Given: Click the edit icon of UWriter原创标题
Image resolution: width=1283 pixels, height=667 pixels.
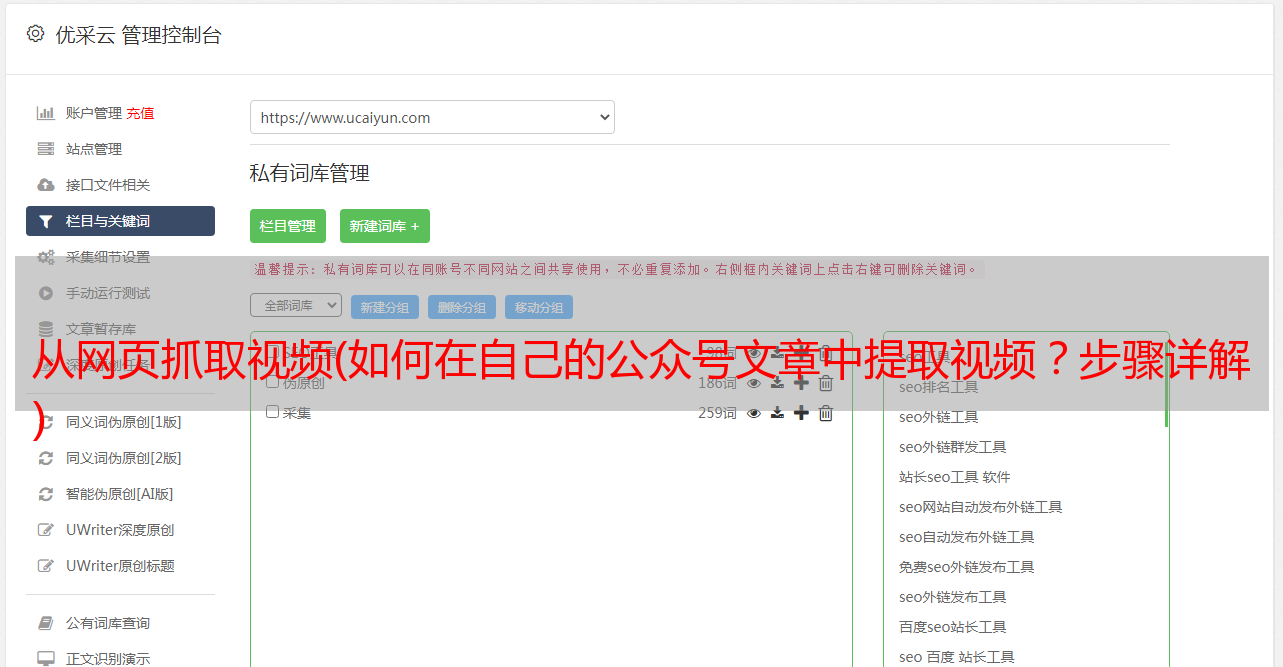Looking at the screenshot, I should pos(45,566).
